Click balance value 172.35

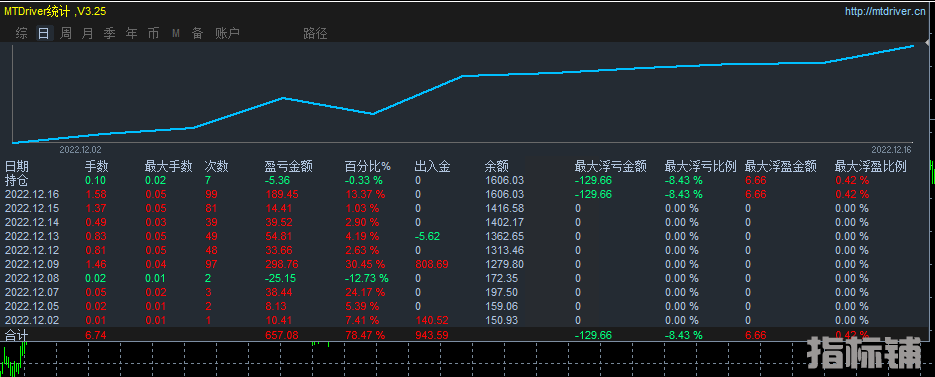(x=501, y=278)
